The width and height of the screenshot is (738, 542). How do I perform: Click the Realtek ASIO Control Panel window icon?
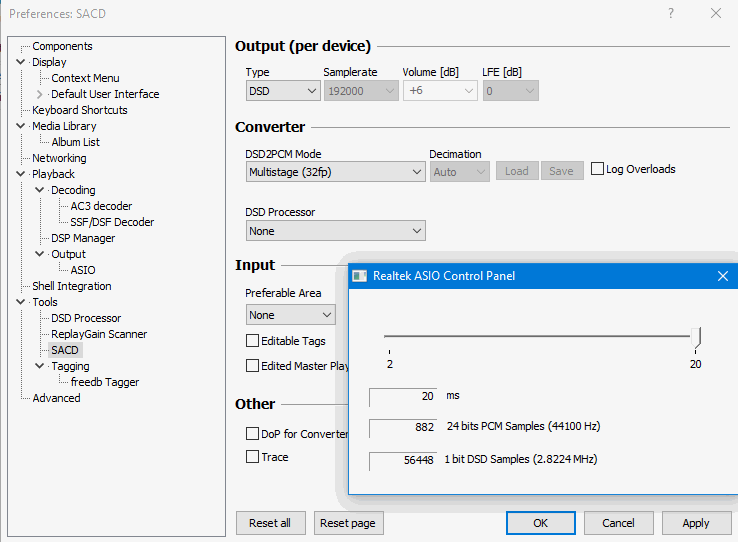tap(360, 276)
